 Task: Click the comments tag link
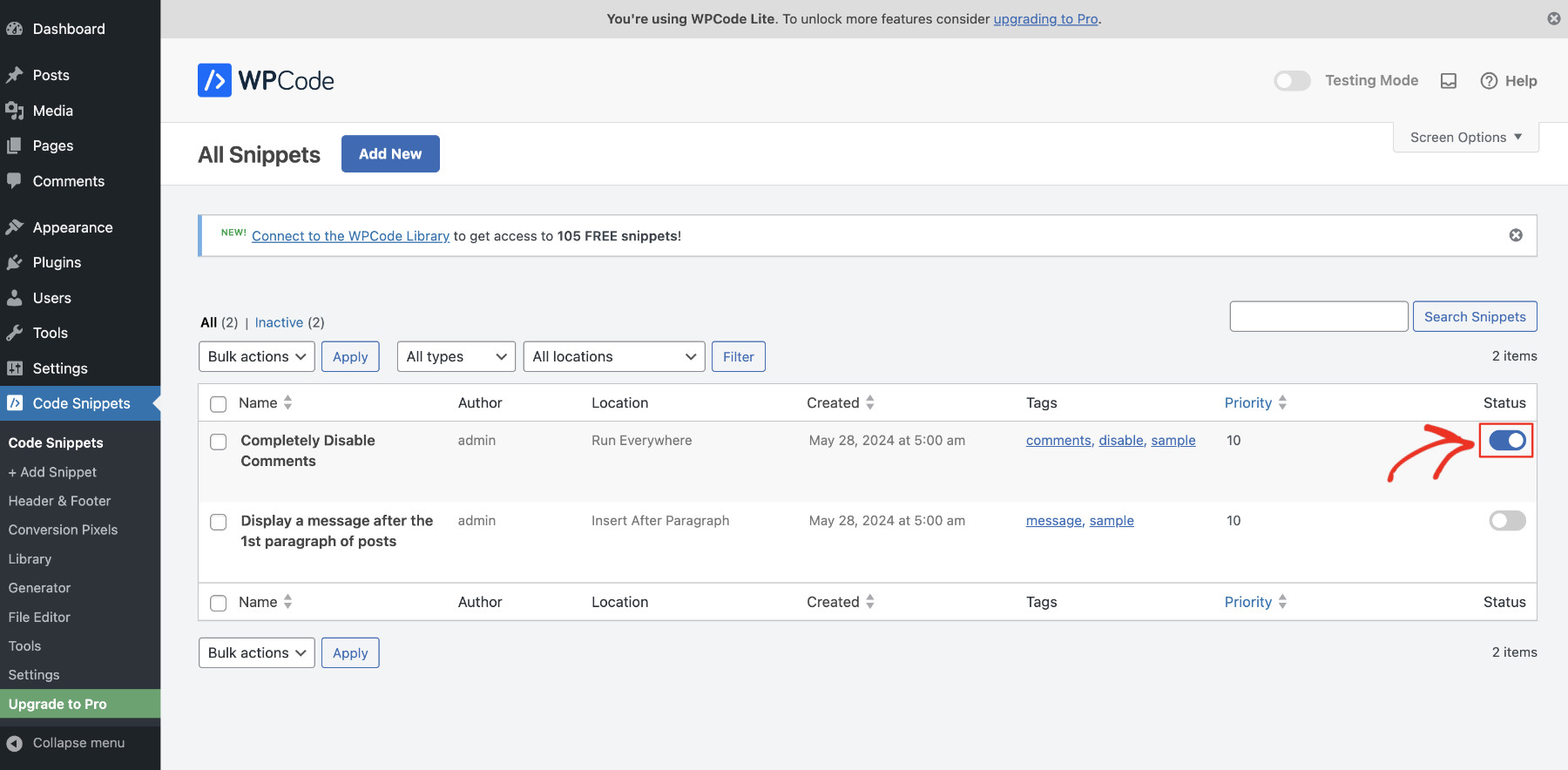point(1058,441)
